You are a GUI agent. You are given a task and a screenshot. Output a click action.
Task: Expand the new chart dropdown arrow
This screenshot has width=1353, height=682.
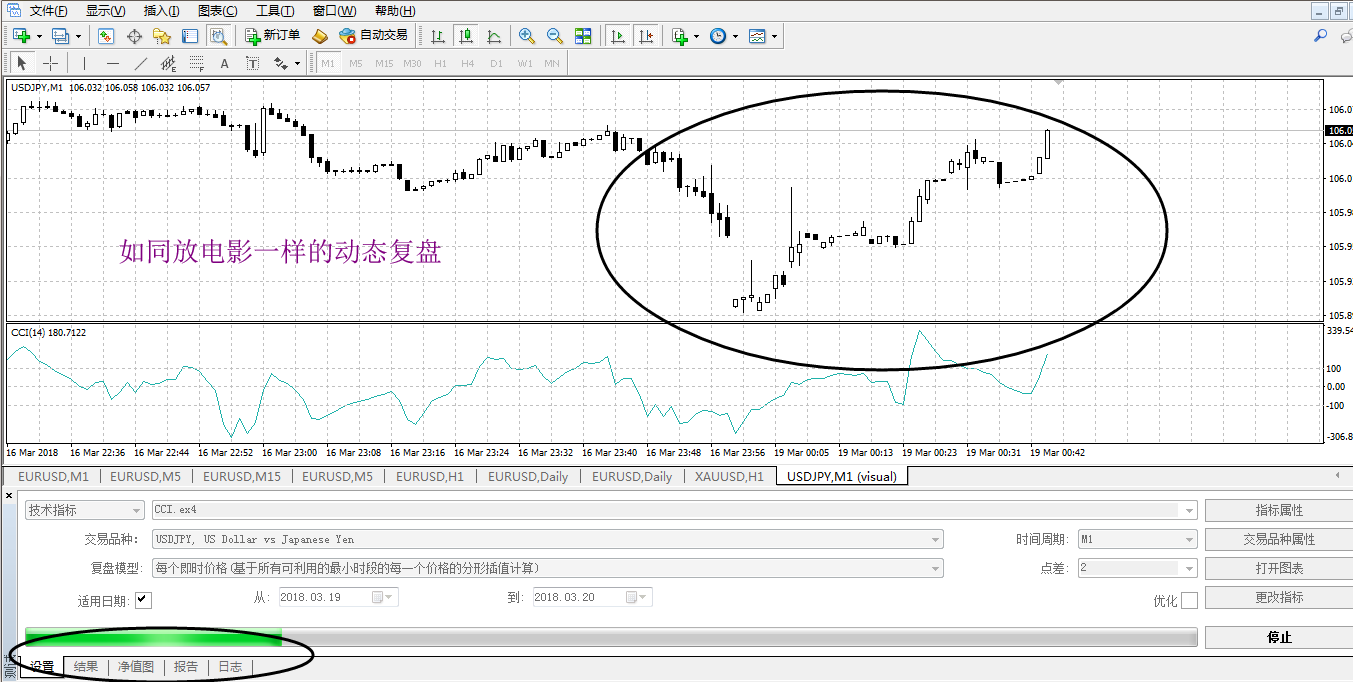point(39,36)
